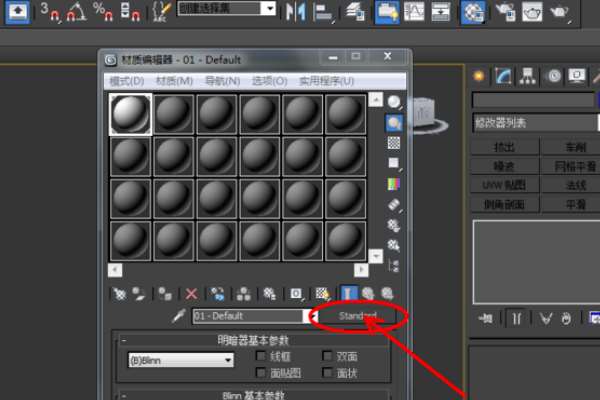Click the red X reset material icon
Screen dimensions: 600x400
[x=191, y=294]
